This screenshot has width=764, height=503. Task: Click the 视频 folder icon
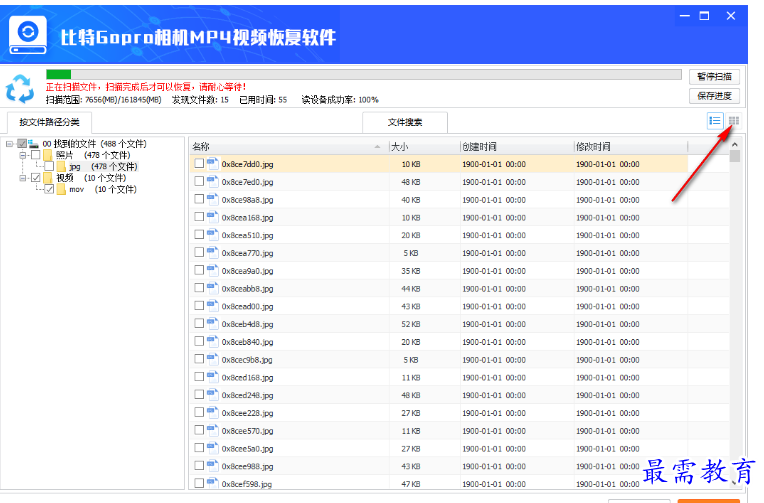[x=48, y=178]
